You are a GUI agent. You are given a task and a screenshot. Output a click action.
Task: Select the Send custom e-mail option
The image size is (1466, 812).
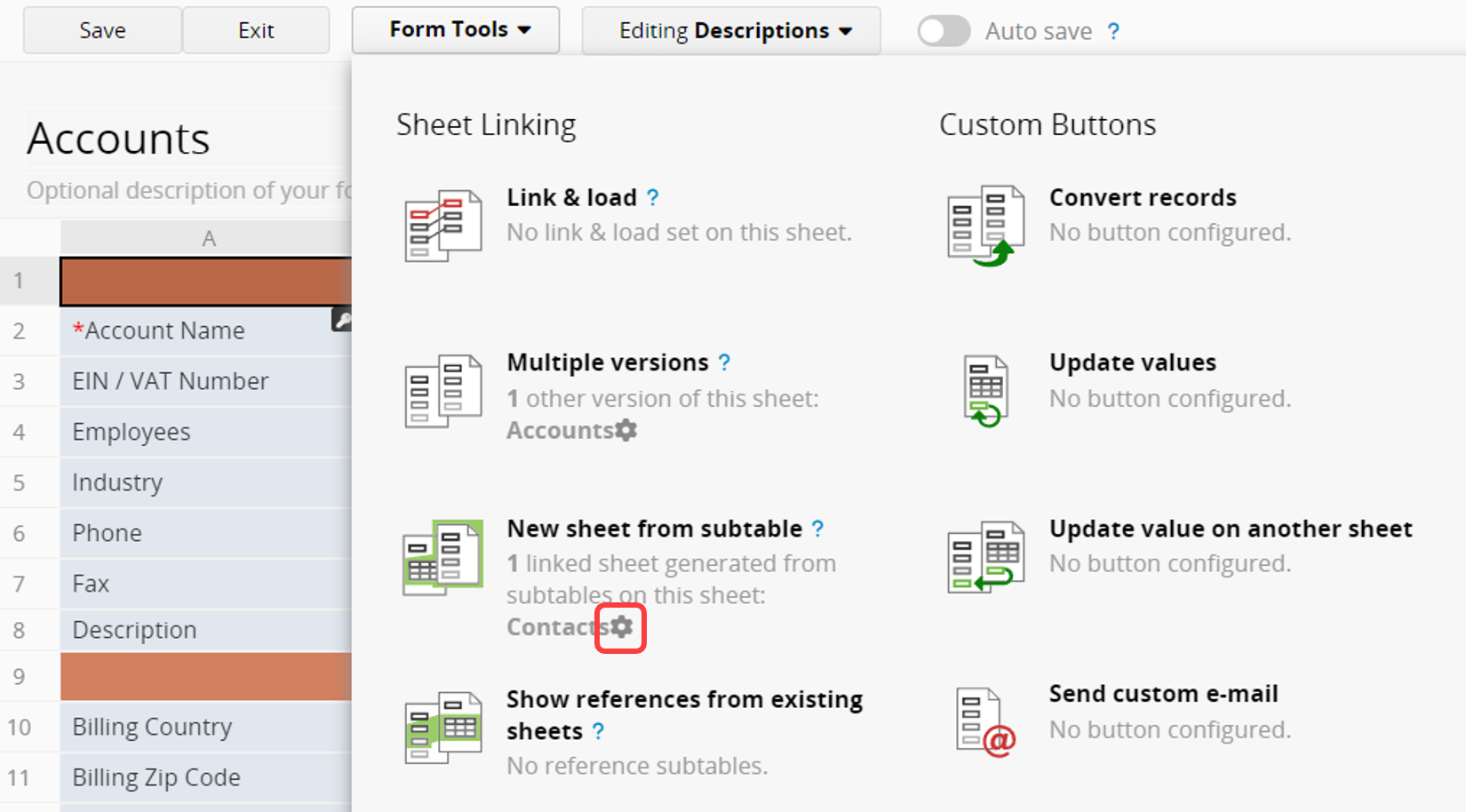[1163, 694]
